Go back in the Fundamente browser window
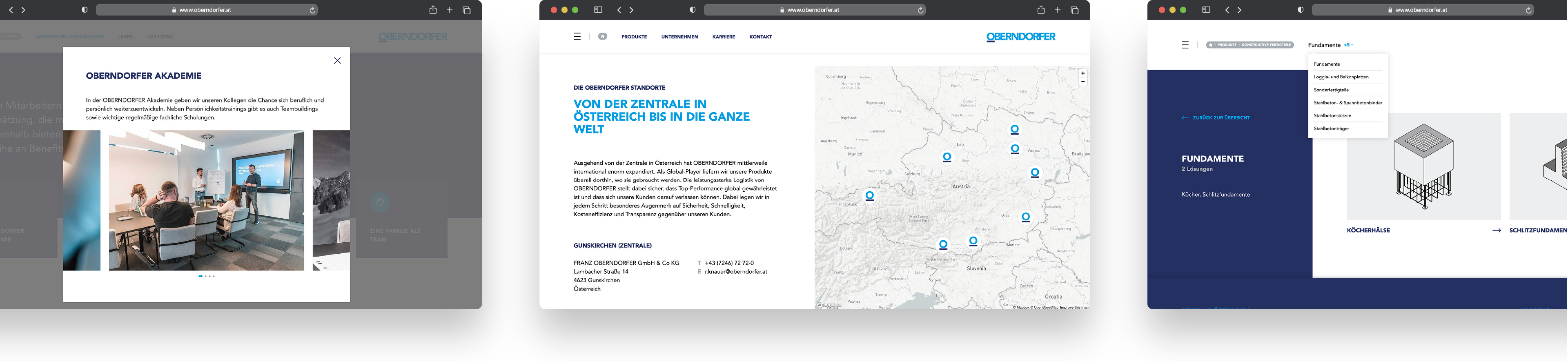This screenshot has height=361, width=1568. pyautogui.click(x=1227, y=10)
